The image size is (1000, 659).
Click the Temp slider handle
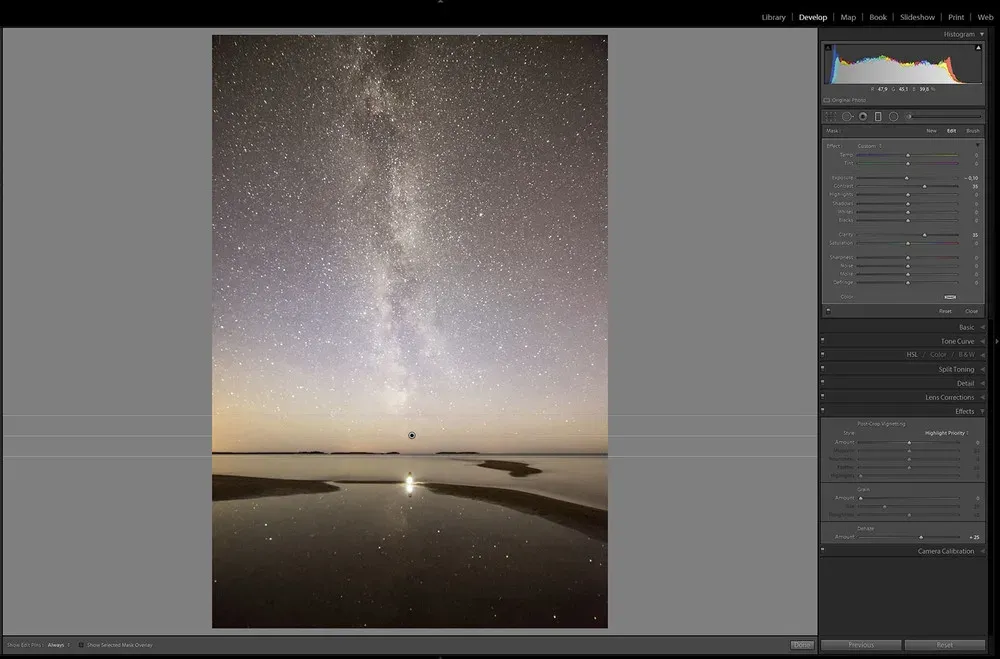(908, 155)
